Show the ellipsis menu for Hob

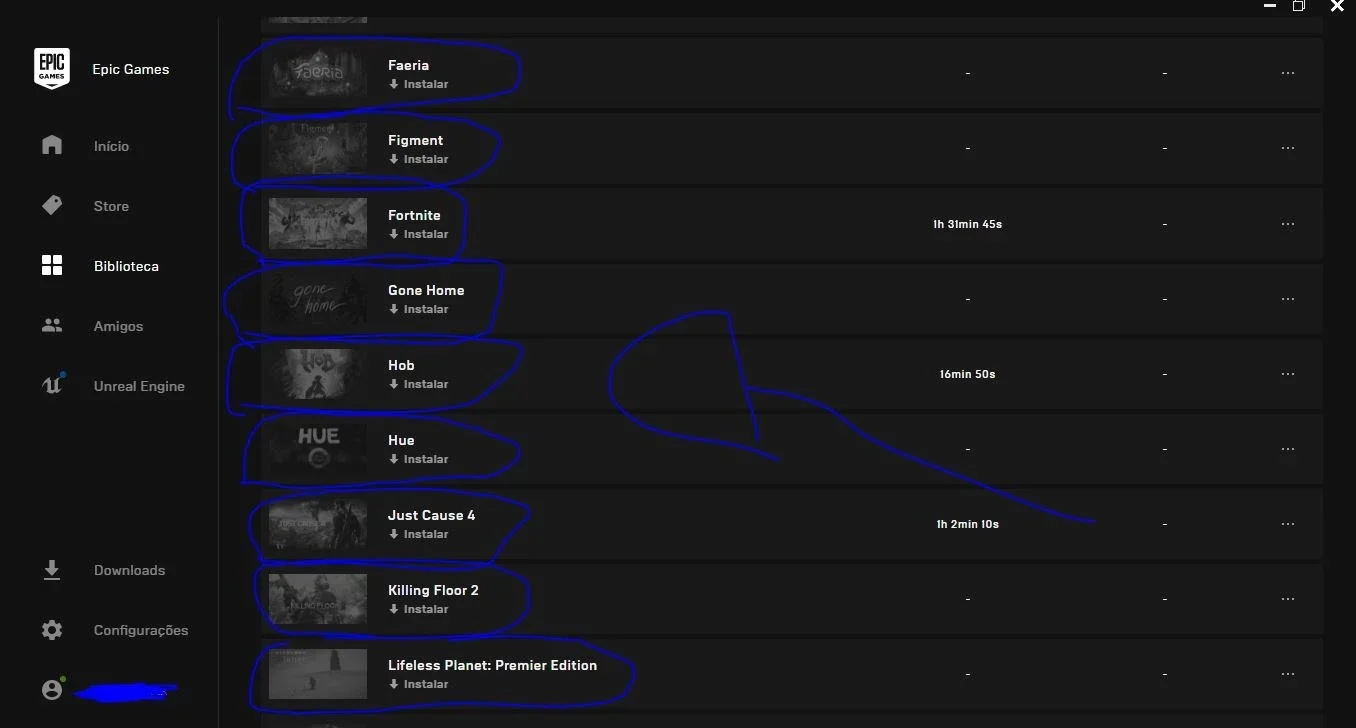pos(1288,374)
